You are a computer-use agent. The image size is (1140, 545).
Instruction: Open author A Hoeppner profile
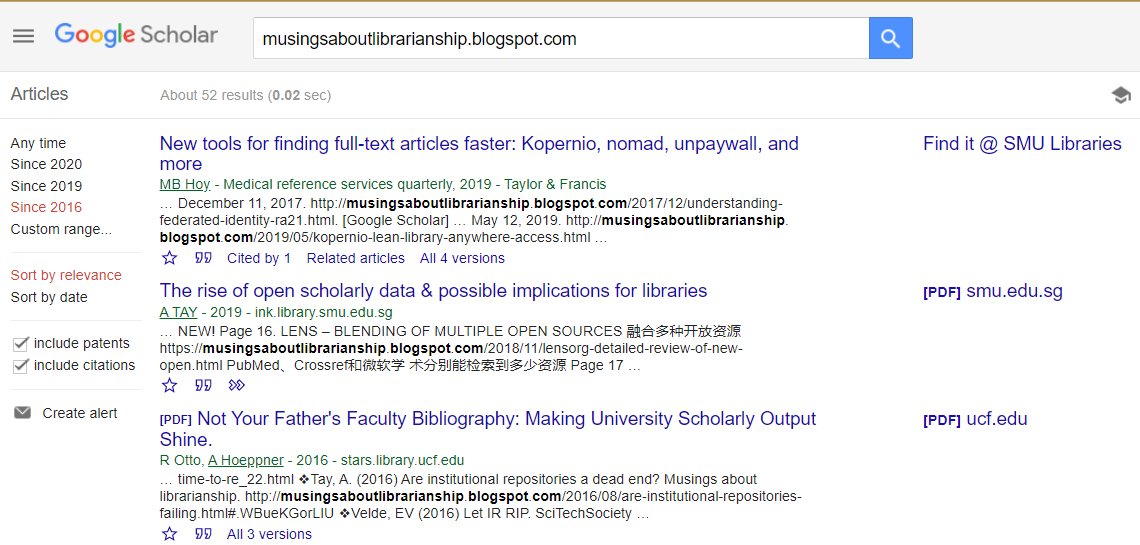246,460
